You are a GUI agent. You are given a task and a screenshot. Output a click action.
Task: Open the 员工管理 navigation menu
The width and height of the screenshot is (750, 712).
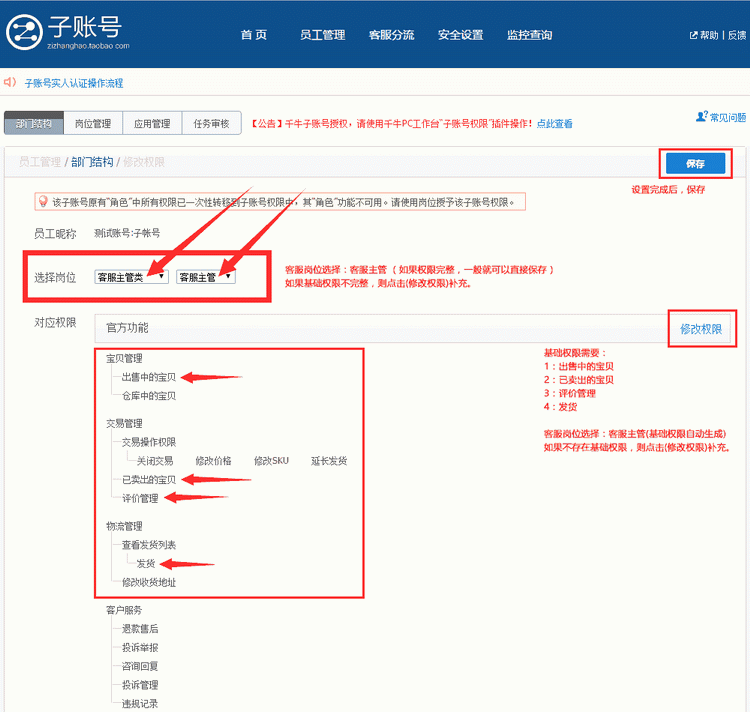322,35
